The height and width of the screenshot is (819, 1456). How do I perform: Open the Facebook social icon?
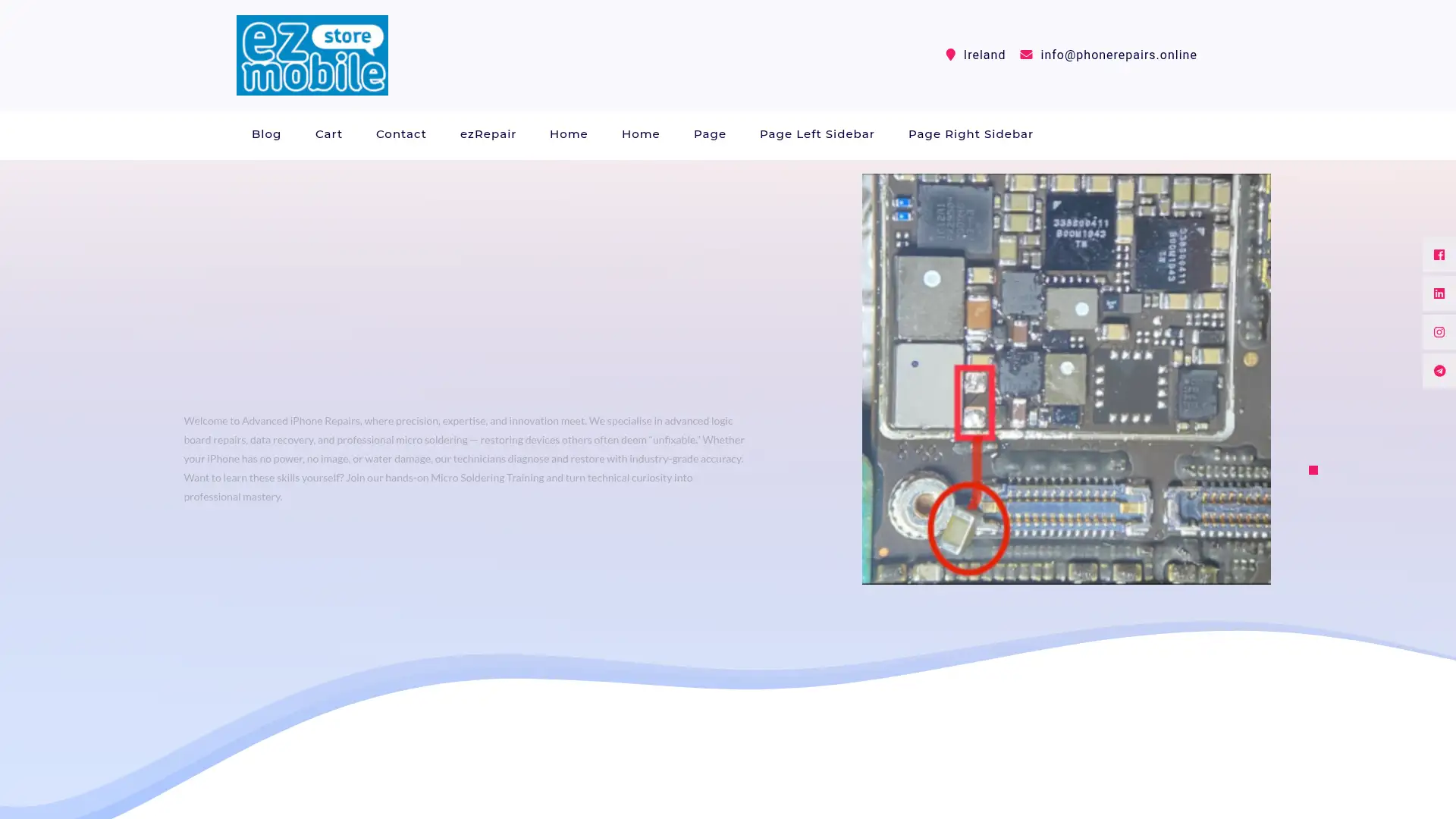click(x=1438, y=255)
